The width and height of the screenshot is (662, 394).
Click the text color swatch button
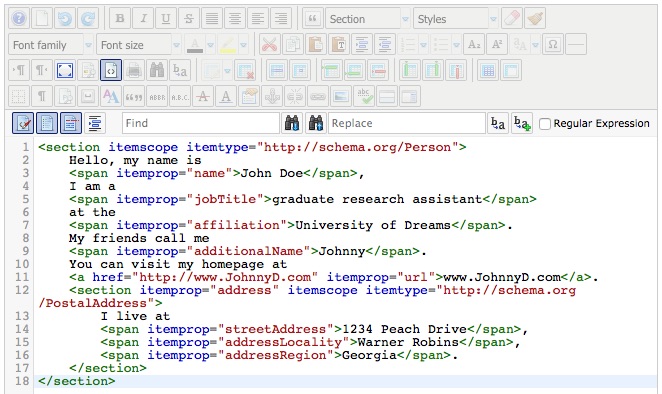[x=195, y=45]
